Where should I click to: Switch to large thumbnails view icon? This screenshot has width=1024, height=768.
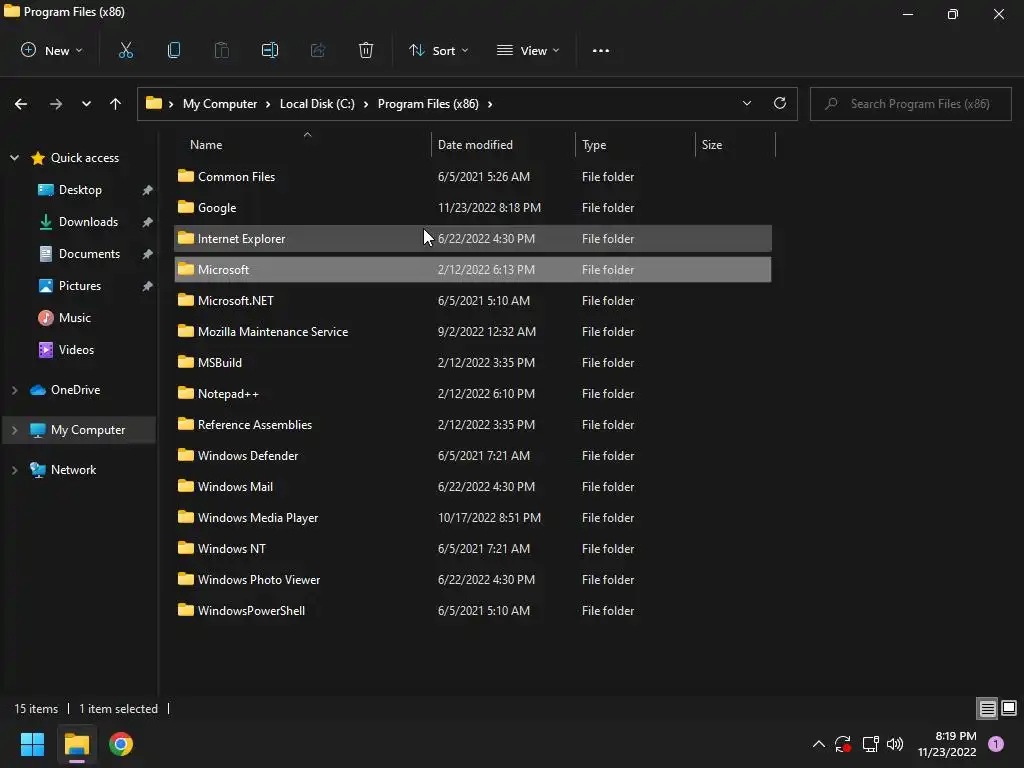point(1009,708)
